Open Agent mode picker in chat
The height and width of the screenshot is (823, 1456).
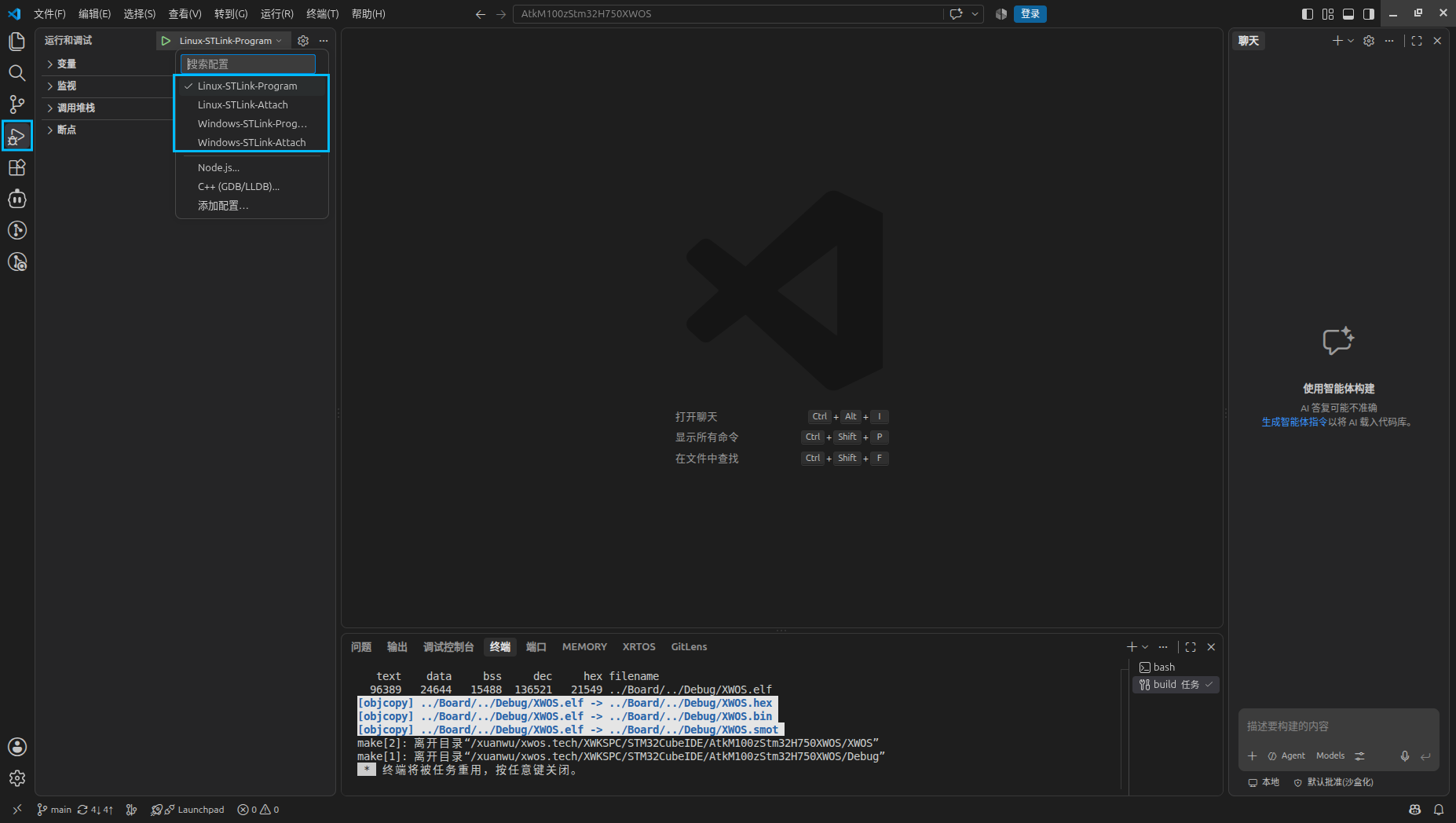[1286, 756]
